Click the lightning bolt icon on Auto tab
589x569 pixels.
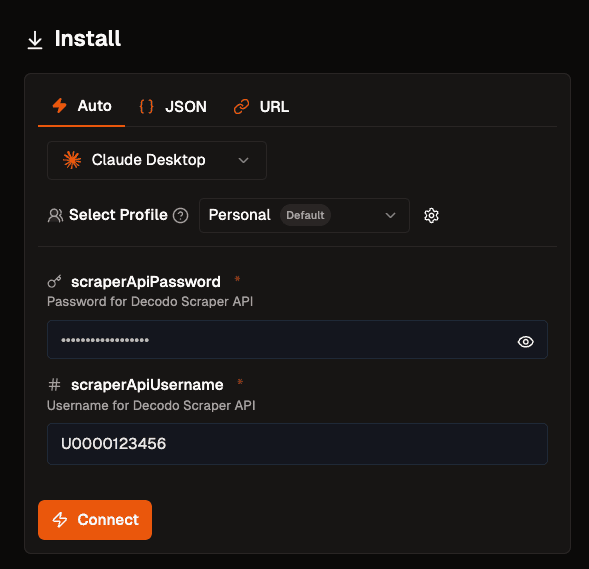59,106
